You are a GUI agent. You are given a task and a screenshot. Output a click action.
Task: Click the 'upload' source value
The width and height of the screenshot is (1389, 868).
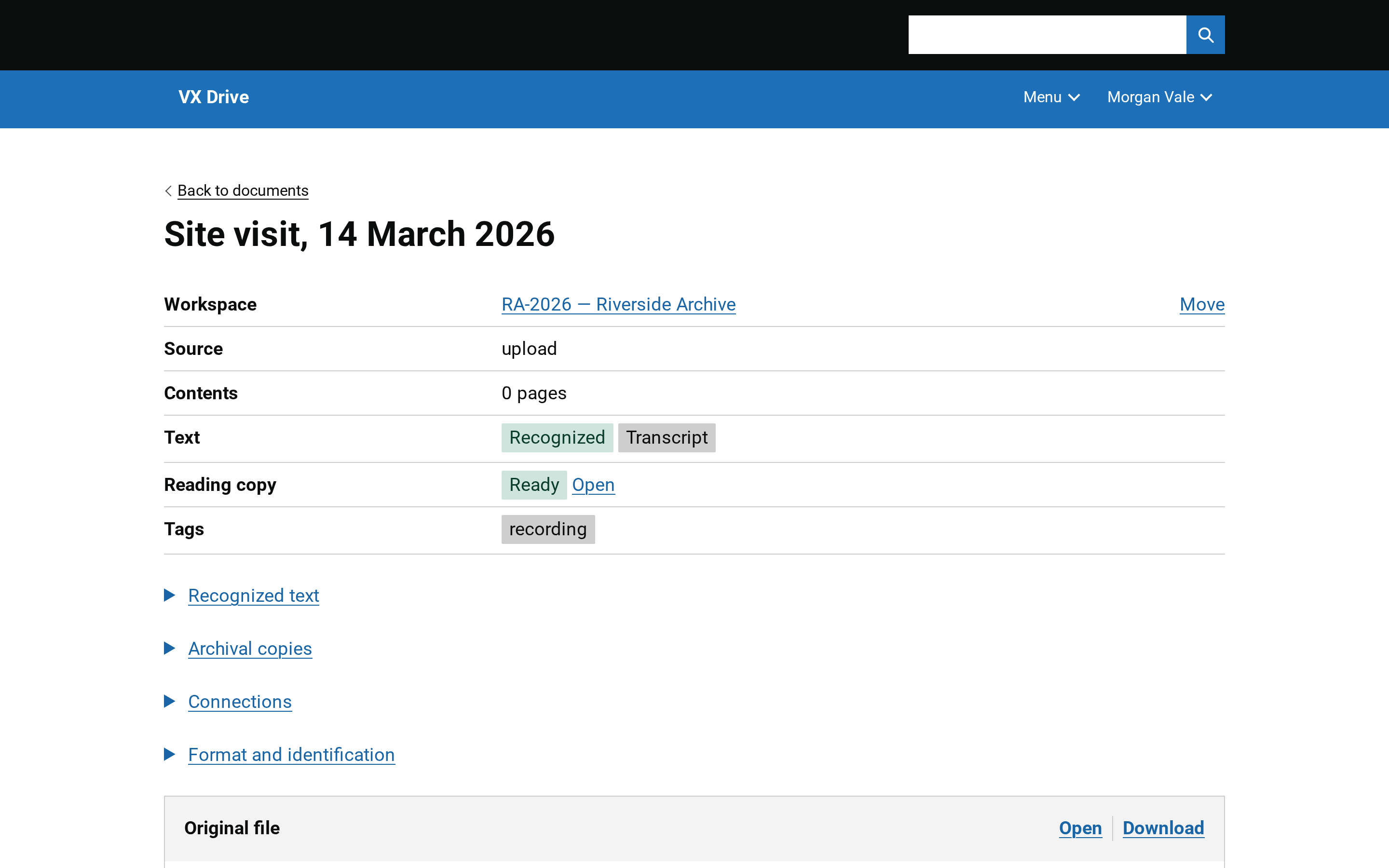[529, 349]
